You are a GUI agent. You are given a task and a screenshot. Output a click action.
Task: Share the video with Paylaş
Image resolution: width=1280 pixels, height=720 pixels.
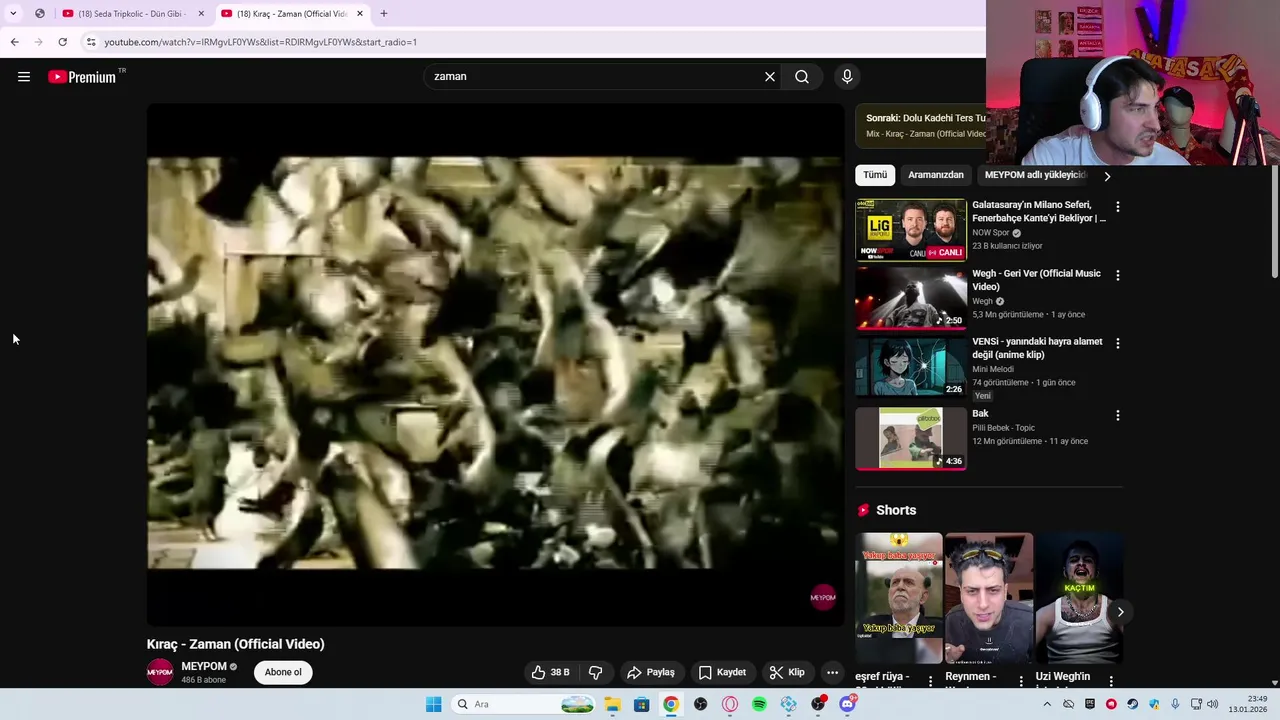click(x=651, y=673)
